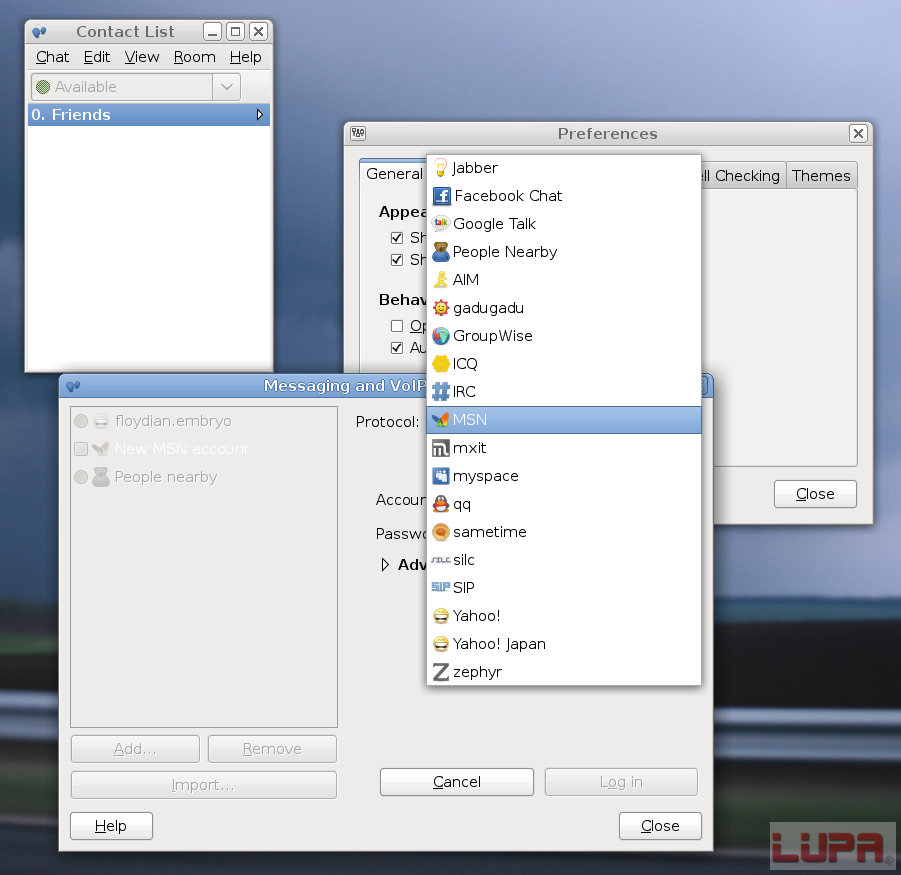Image resolution: width=901 pixels, height=875 pixels.
Task: Select gadugadu sun icon
Action: [x=441, y=308]
